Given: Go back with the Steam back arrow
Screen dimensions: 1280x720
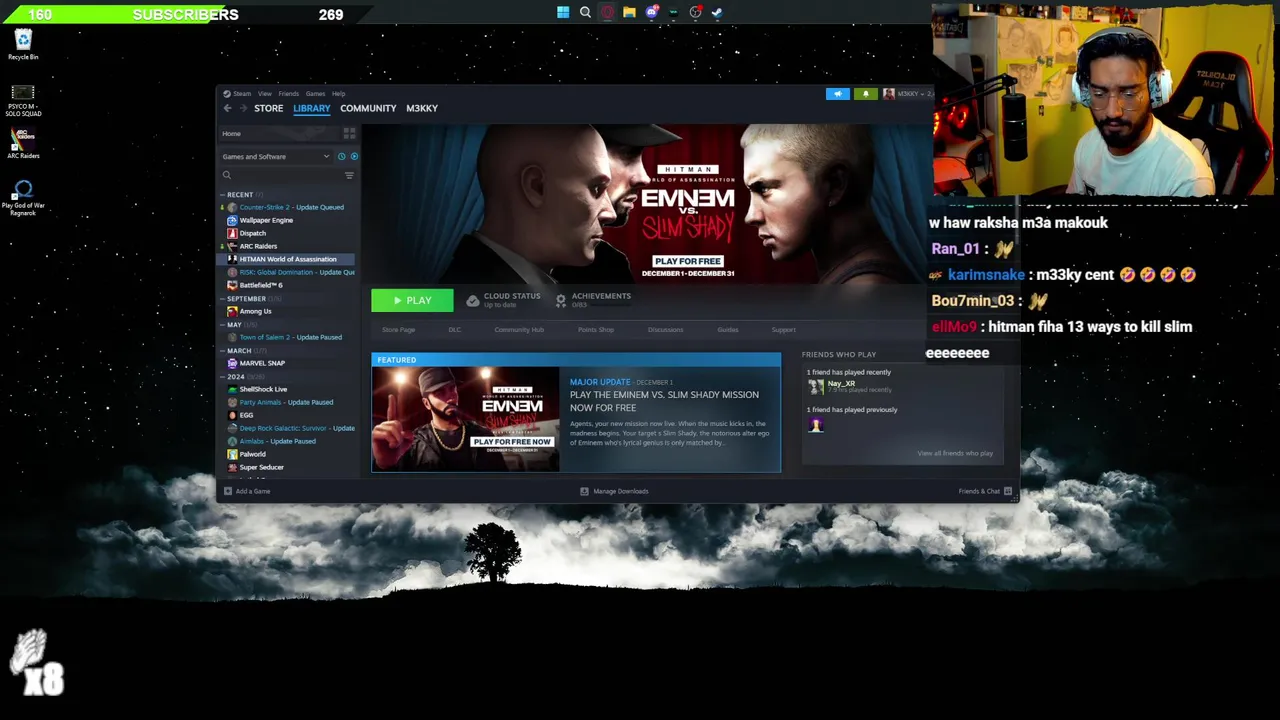Looking at the screenshot, I should (x=227, y=108).
